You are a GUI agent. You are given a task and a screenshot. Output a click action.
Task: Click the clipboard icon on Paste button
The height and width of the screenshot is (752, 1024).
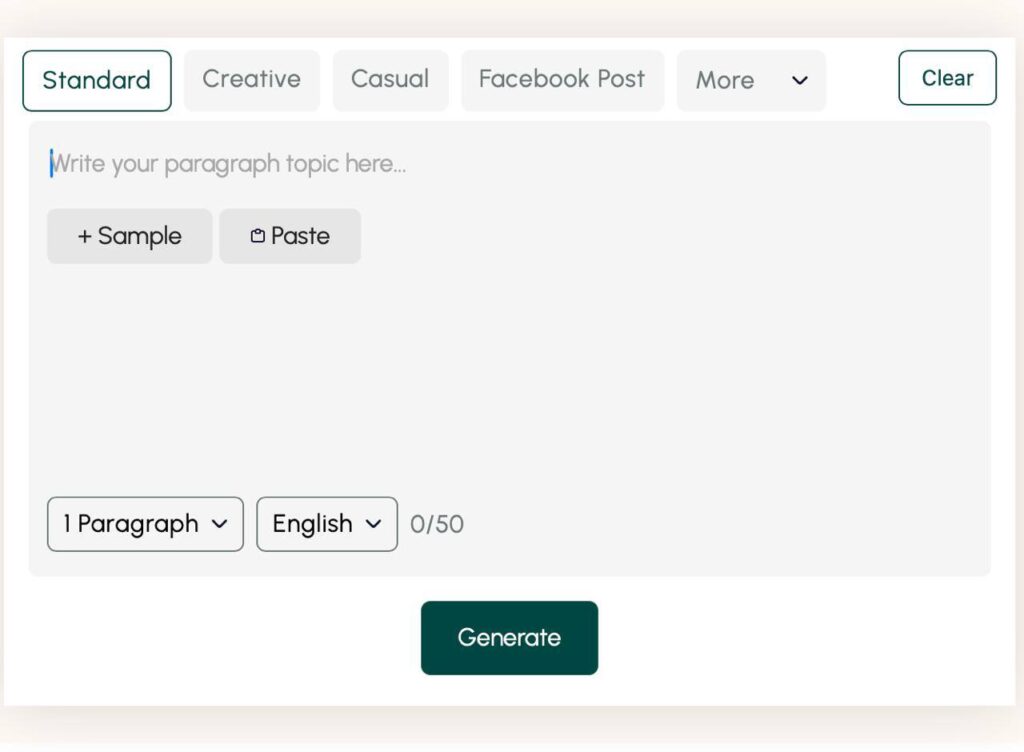[x=258, y=236]
